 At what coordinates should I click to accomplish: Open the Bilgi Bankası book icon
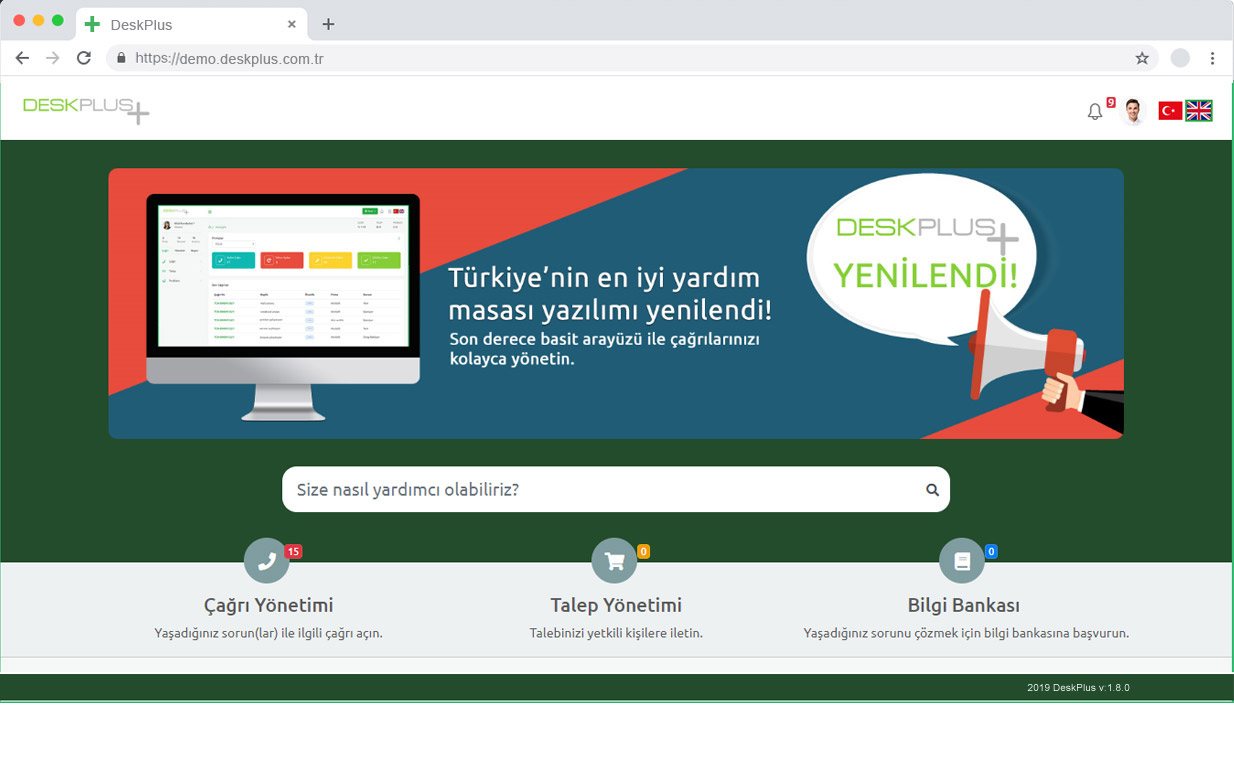[962, 561]
